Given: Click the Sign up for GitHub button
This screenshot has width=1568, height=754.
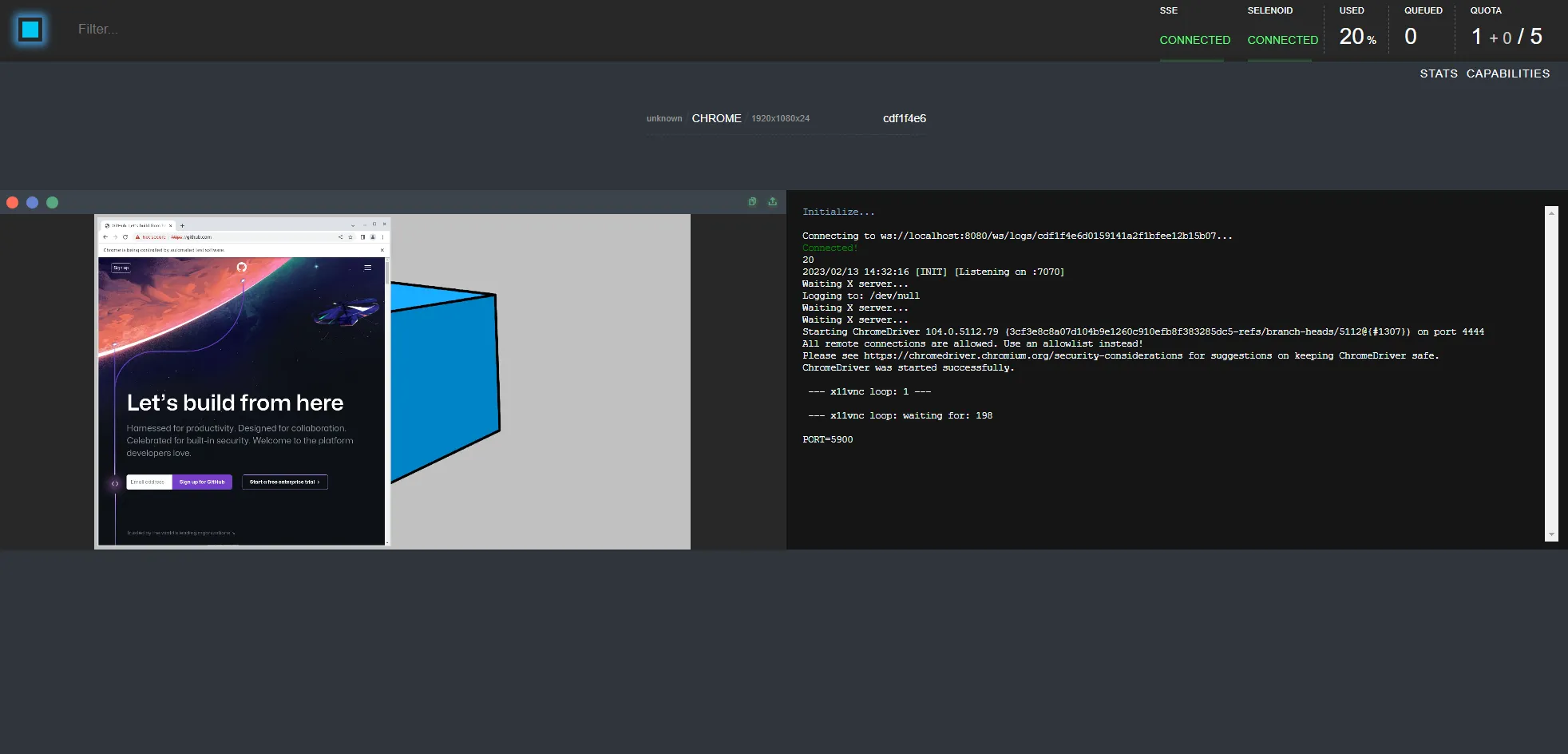Looking at the screenshot, I should (x=203, y=482).
